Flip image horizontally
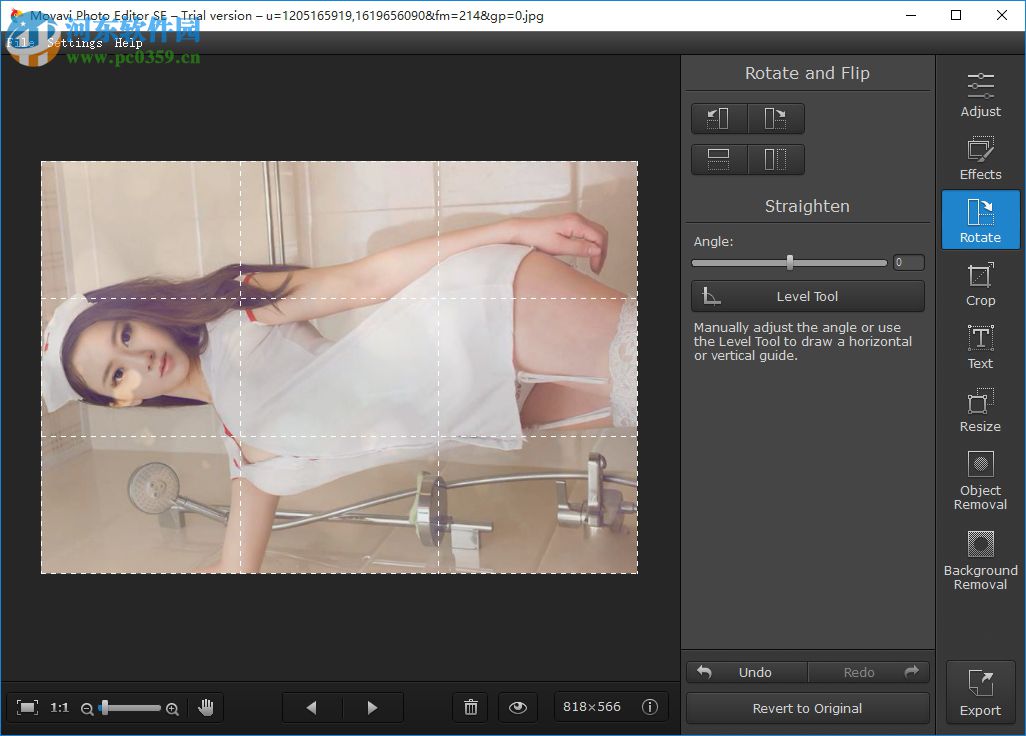 pos(776,159)
